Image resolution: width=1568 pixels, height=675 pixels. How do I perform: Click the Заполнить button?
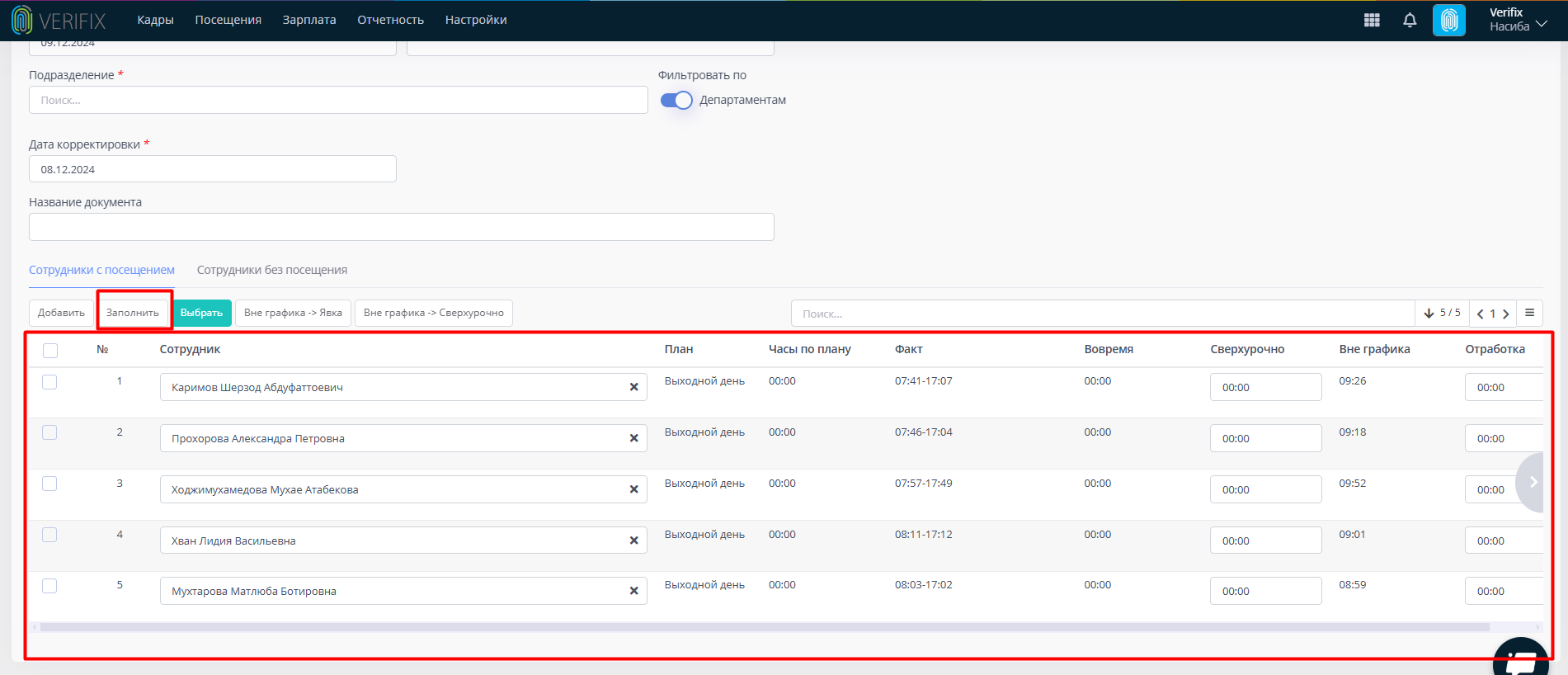[x=133, y=313]
